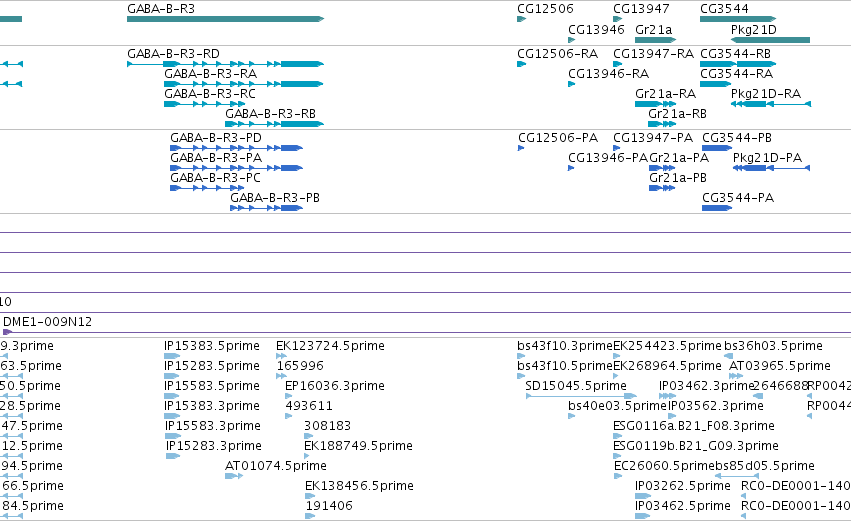Click EST EK254423.5prime
Viewport: 851px width, 521px height.
pyautogui.click(x=617, y=356)
